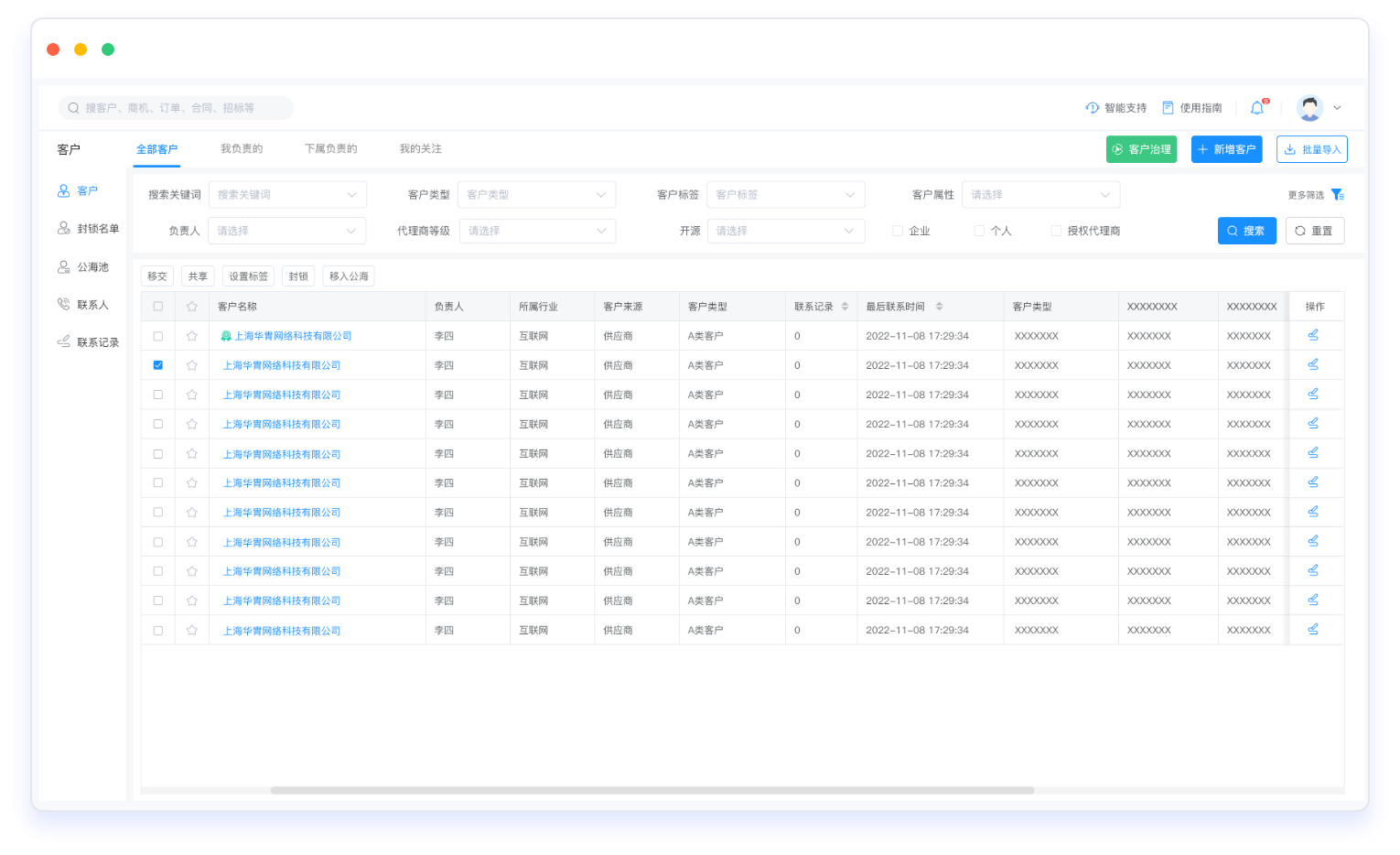Image resolution: width=1400 pixels, height=855 pixels.
Task: Go to 客户 in the sidebar
Action: pos(78,190)
